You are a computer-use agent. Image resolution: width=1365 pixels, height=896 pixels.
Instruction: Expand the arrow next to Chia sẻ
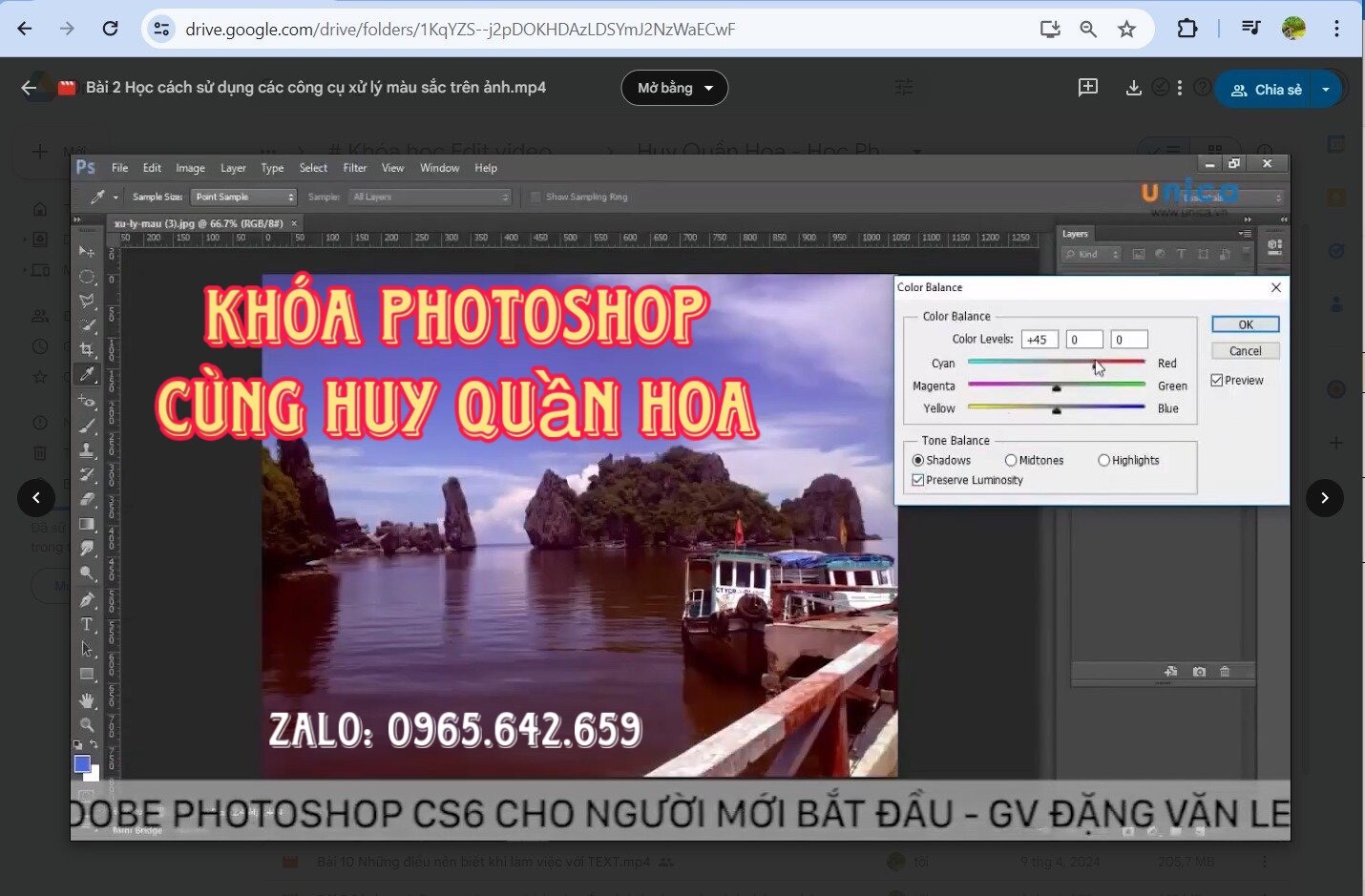pos(1326,89)
